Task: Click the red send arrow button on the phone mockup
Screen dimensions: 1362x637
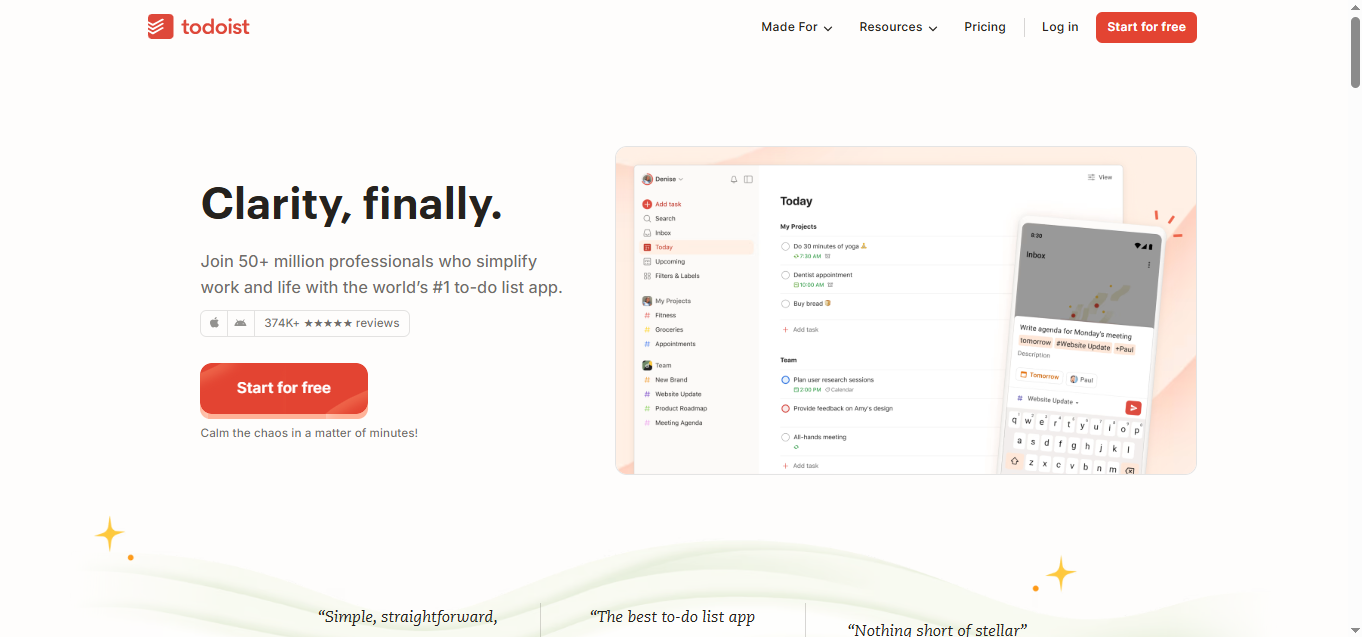Action: [x=1133, y=407]
